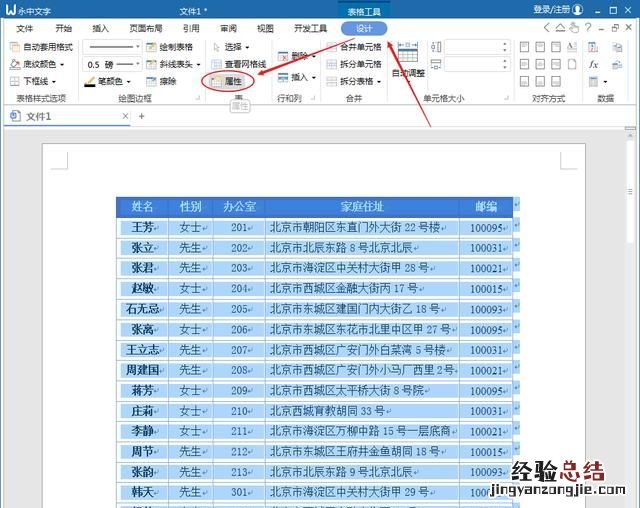This screenshot has width=640, height=508.
Task: Click 自动套用格式 auto format
Action: tap(40, 47)
